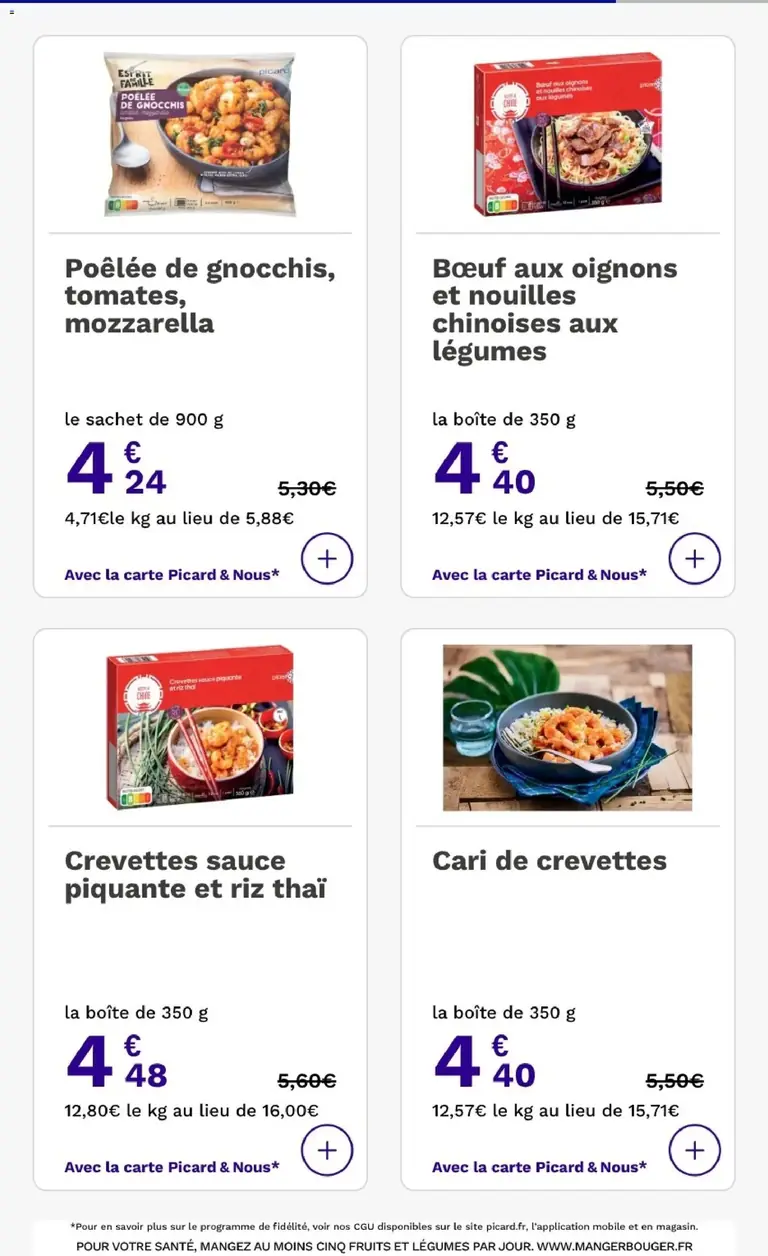
Task: Open the Cari de crevettes title
Action: (x=549, y=861)
